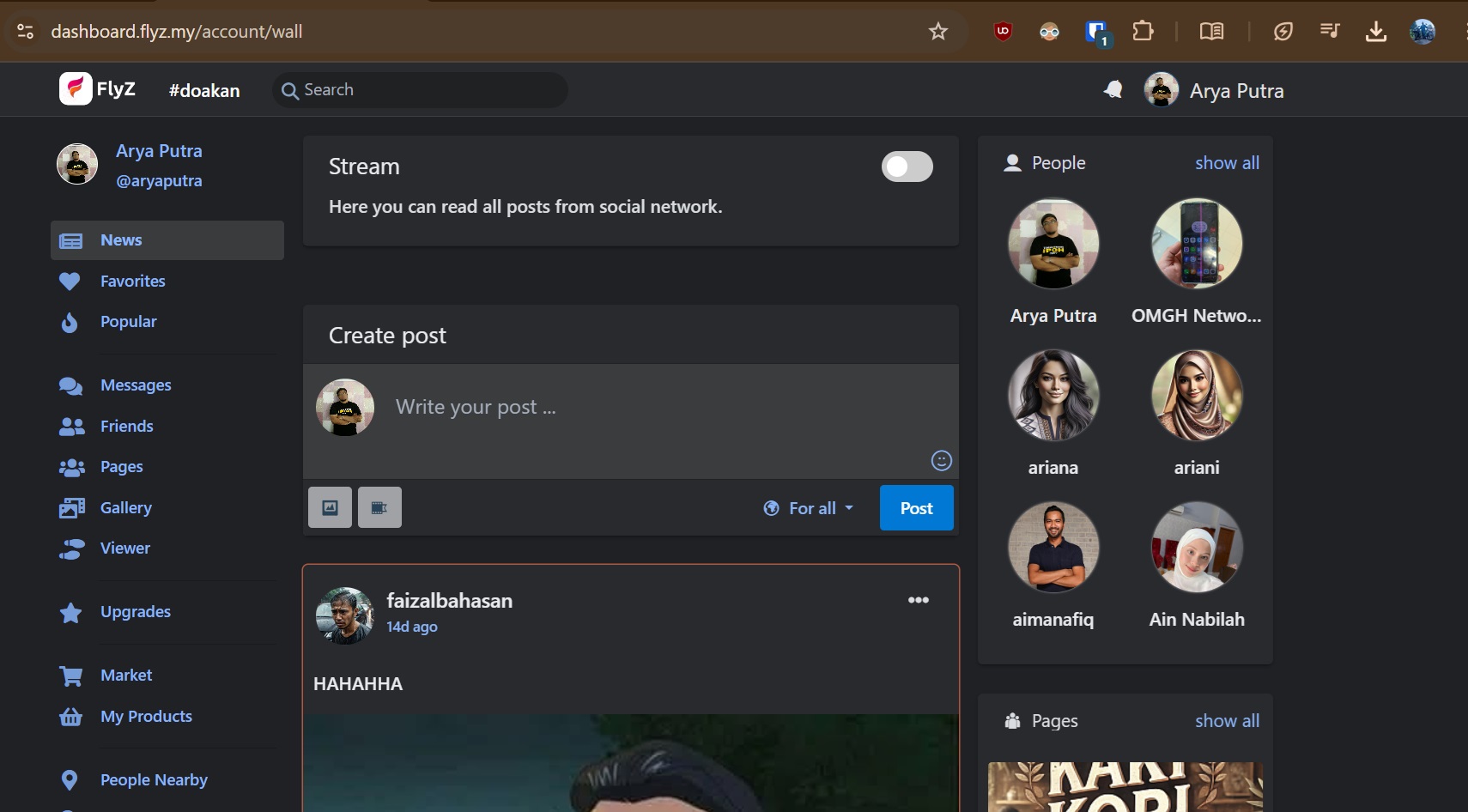Open faizalbahasan post options menu
This screenshot has height=812, width=1468.
tap(919, 600)
